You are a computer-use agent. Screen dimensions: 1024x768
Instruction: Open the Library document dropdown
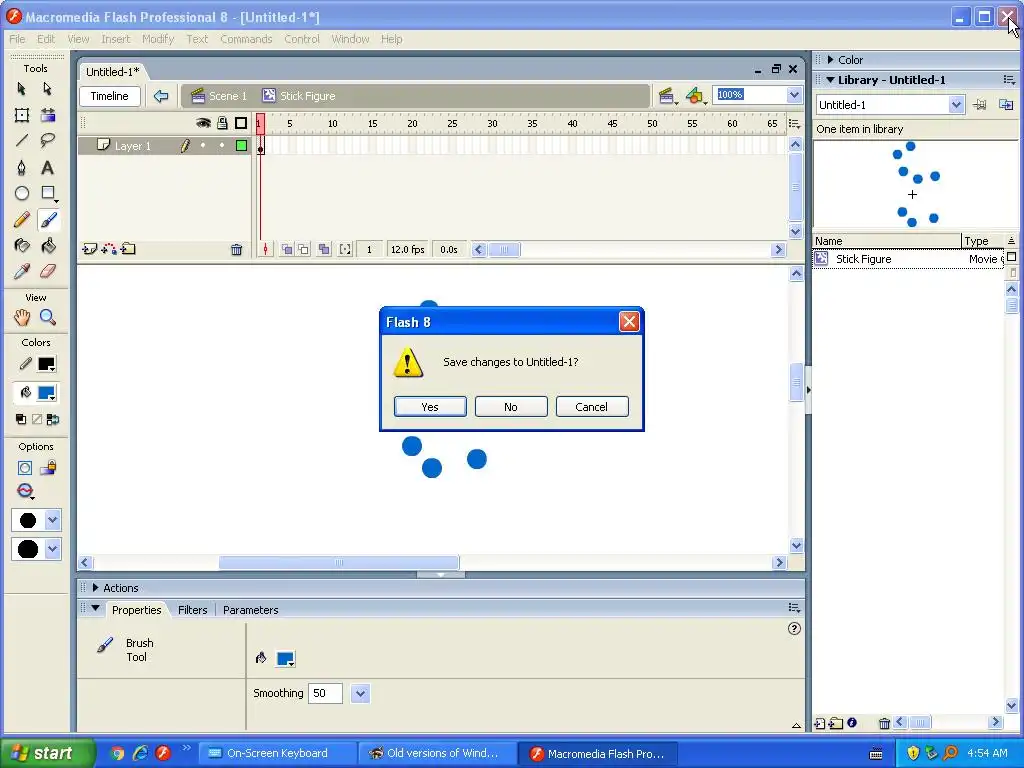tap(956, 104)
